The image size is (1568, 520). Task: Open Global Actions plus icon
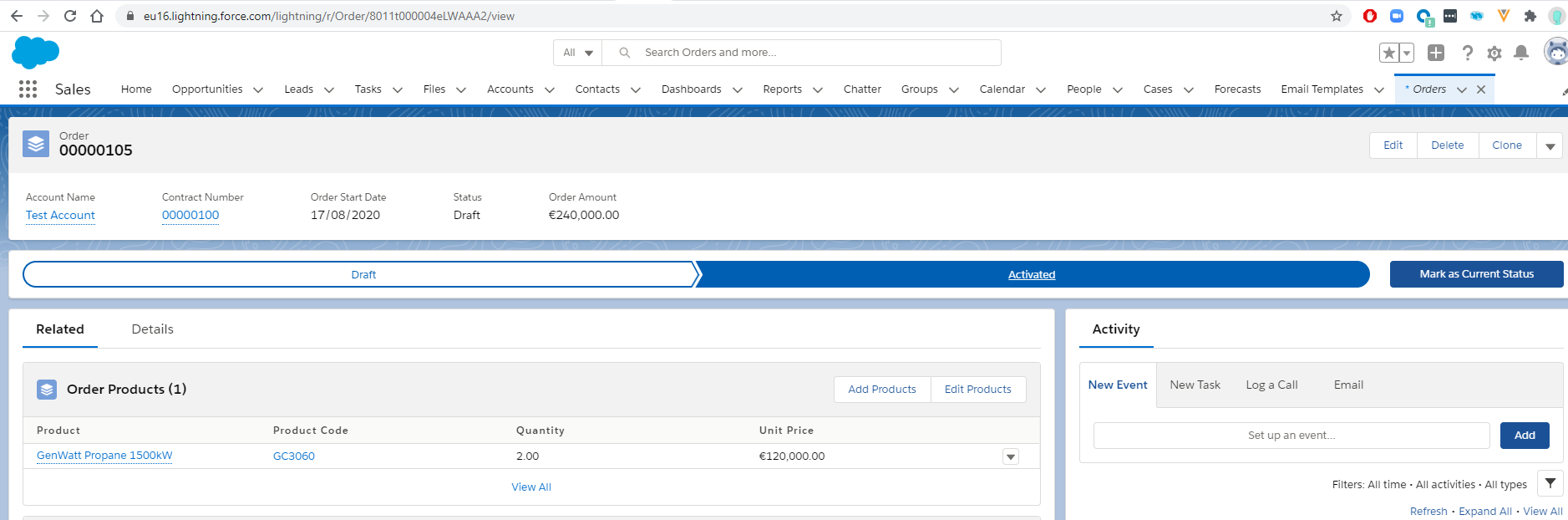1435,53
